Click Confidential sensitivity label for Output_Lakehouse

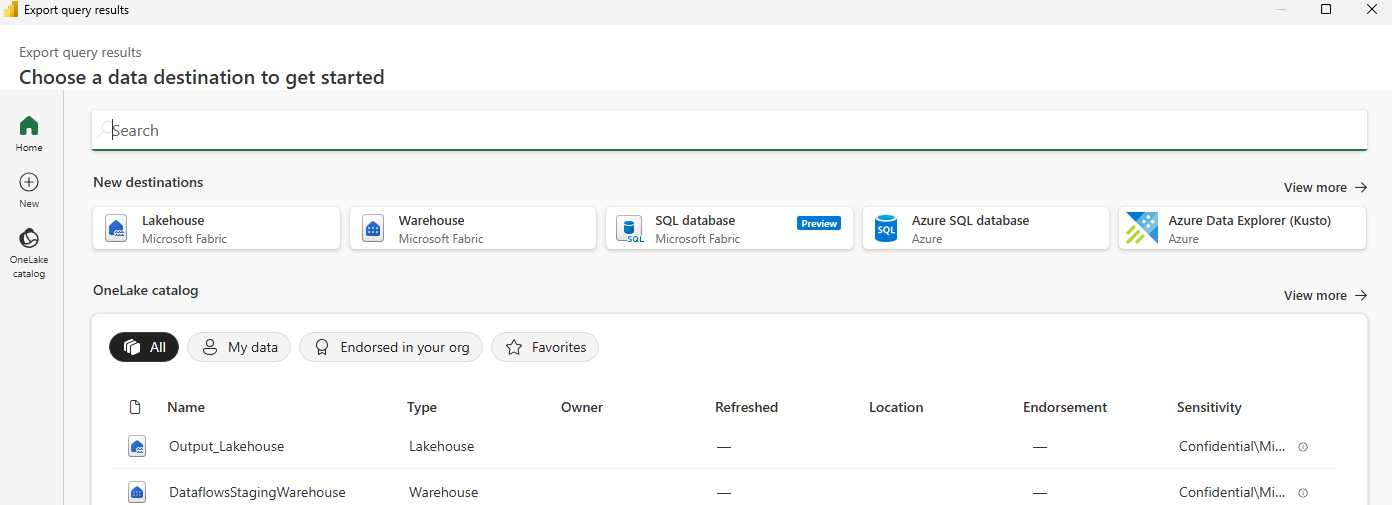pyautogui.click(x=1233, y=447)
